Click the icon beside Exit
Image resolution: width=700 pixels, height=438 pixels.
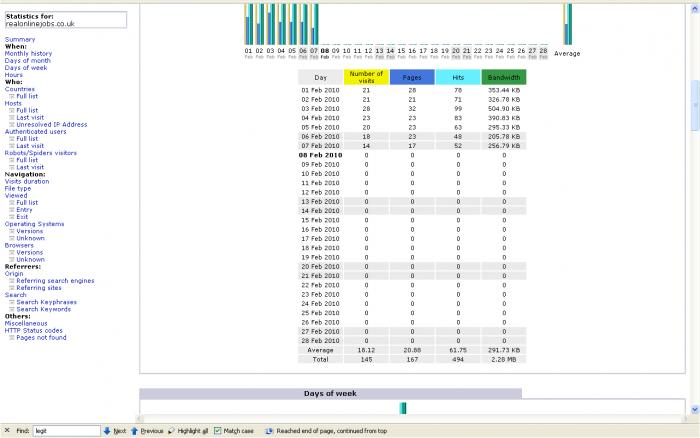tap(12, 217)
